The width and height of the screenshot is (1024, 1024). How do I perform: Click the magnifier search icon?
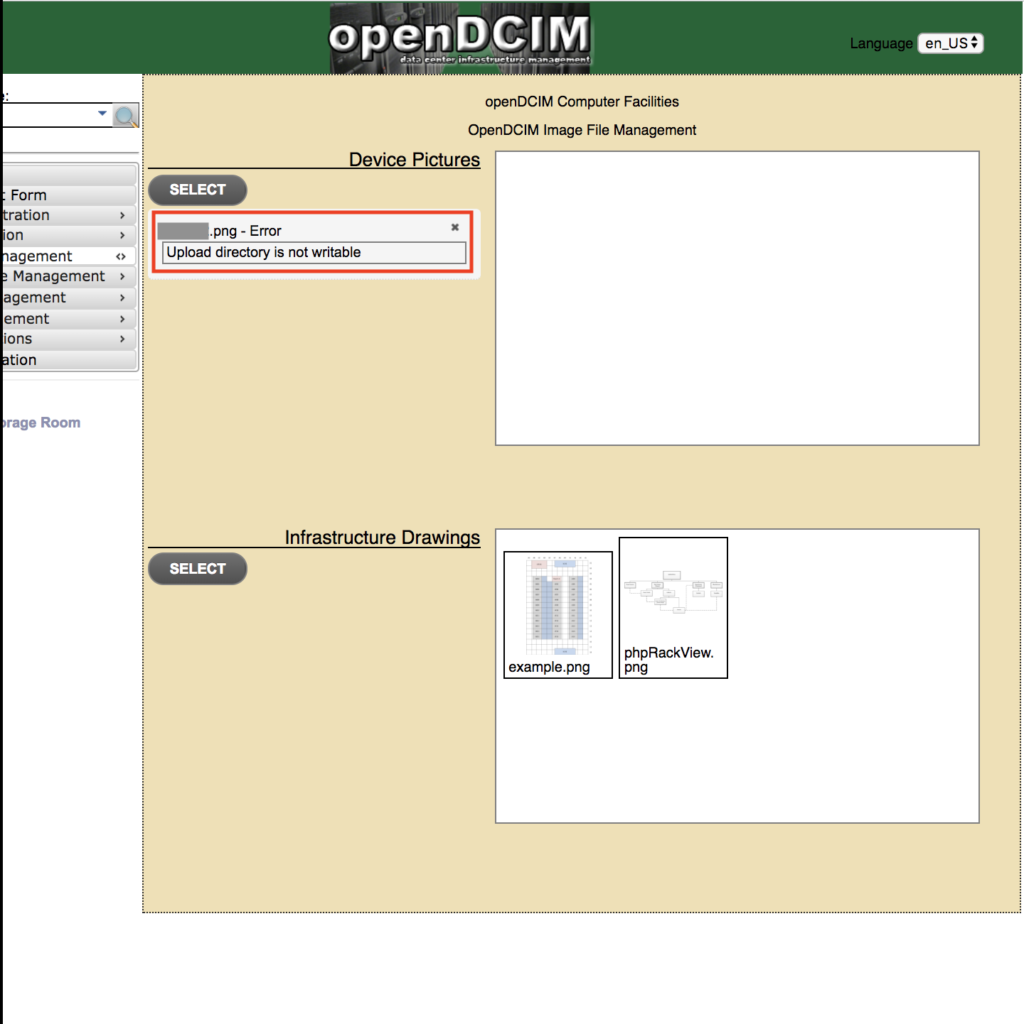(125, 116)
